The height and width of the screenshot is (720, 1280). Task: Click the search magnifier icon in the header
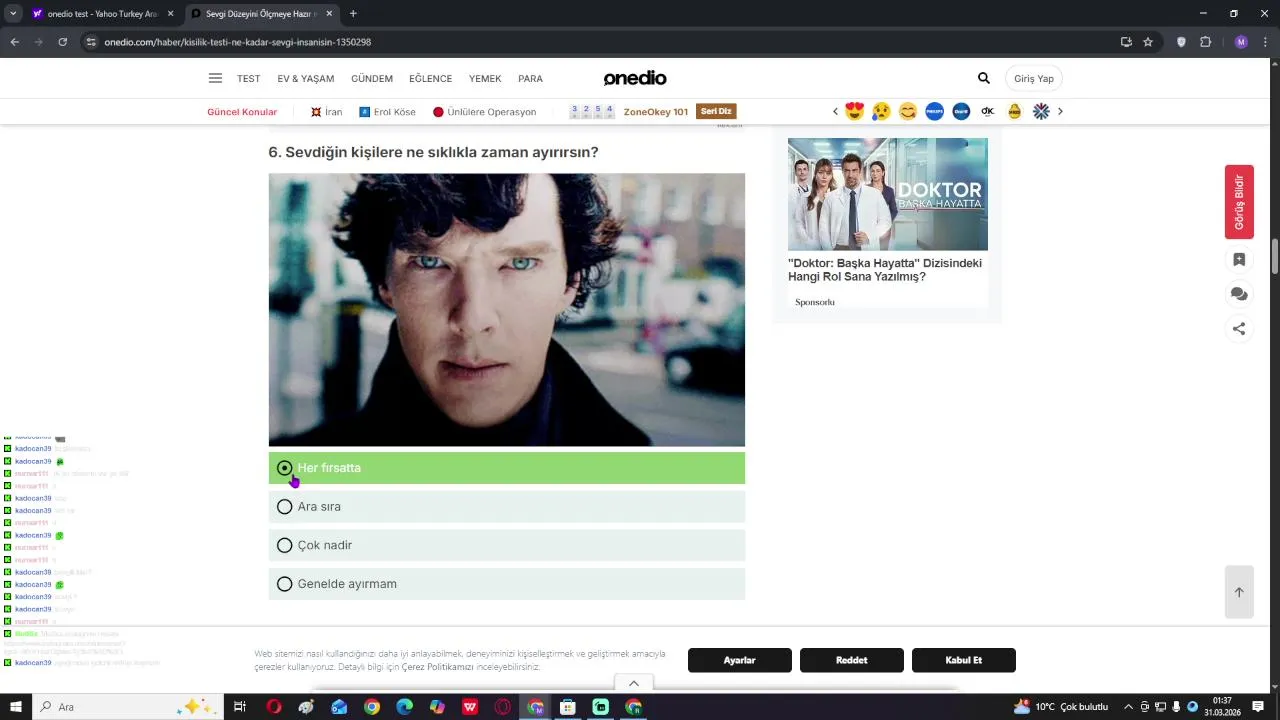coord(984,78)
